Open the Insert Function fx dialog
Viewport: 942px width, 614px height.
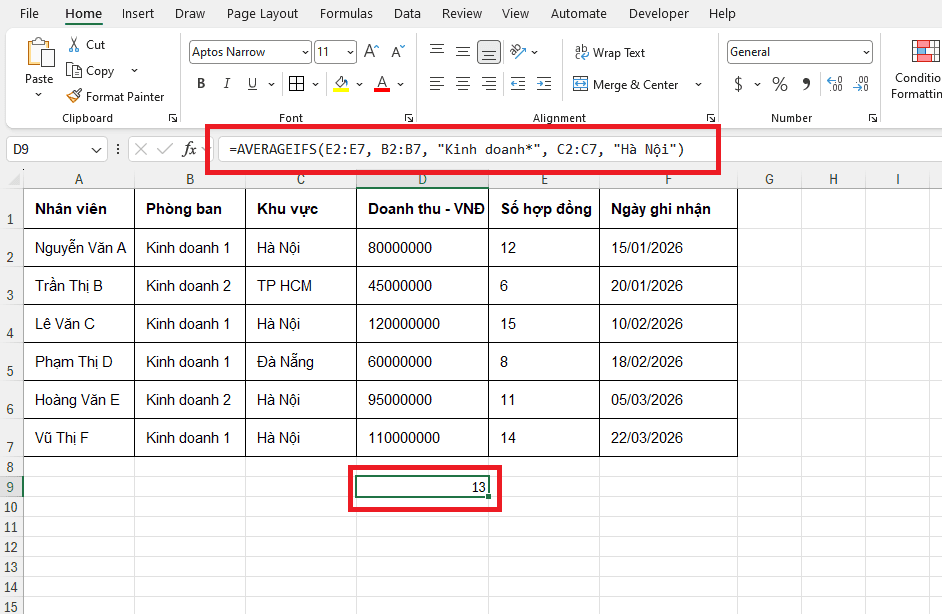pos(189,149)
